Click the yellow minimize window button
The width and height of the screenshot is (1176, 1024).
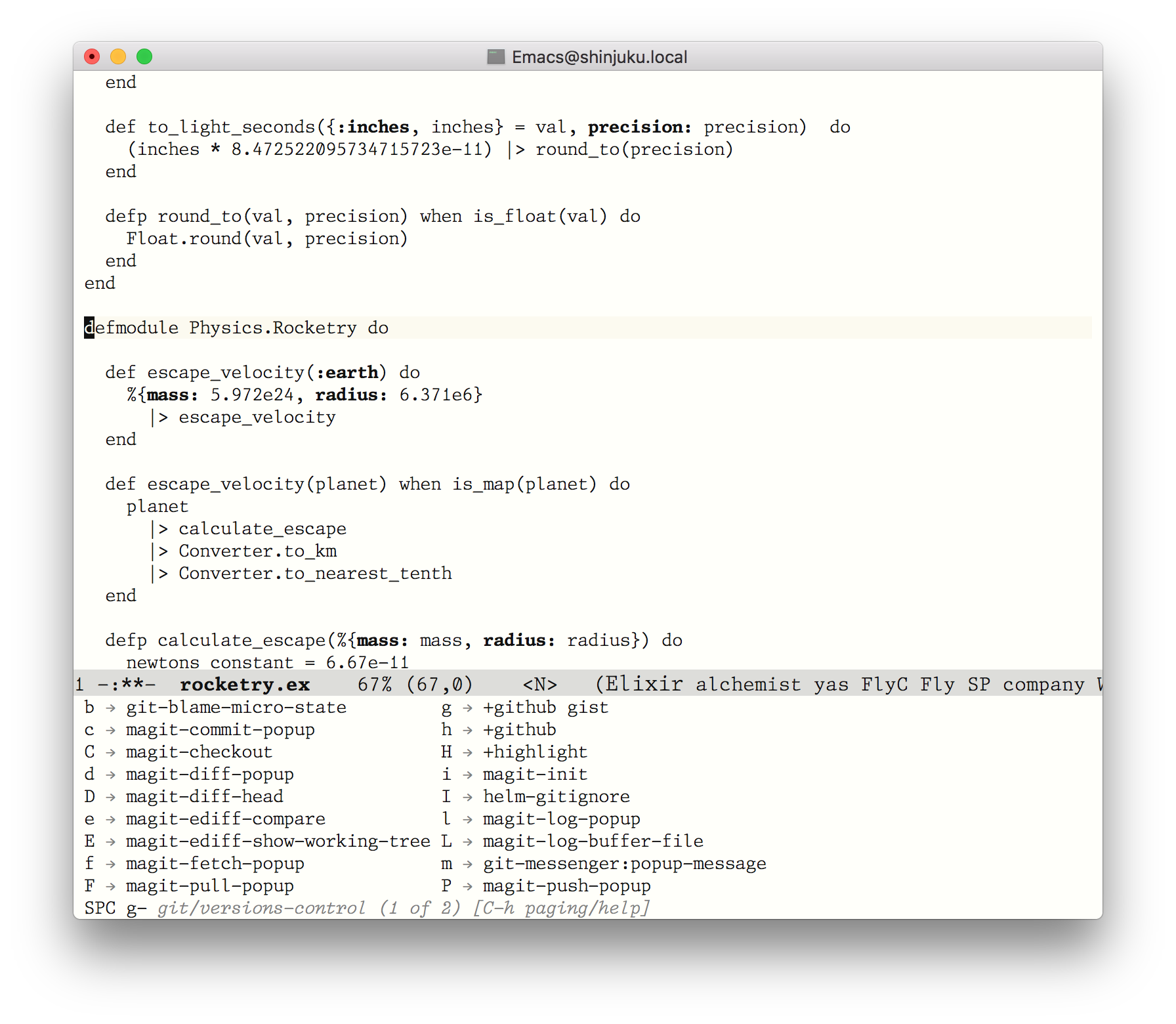click(x=118, y=56)
